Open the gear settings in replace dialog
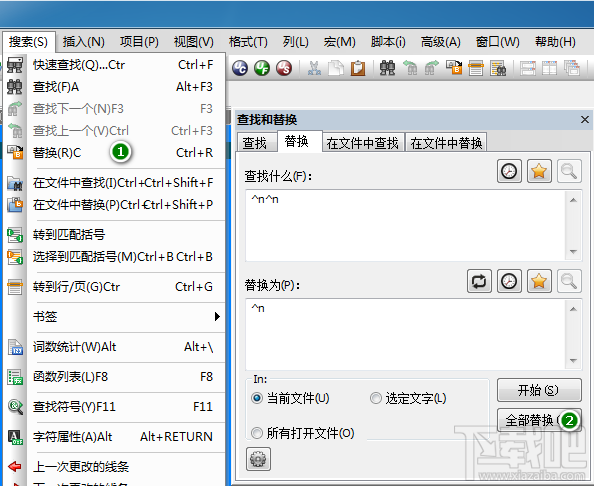Viewport: 594px width, 486px height. (258, 459)
